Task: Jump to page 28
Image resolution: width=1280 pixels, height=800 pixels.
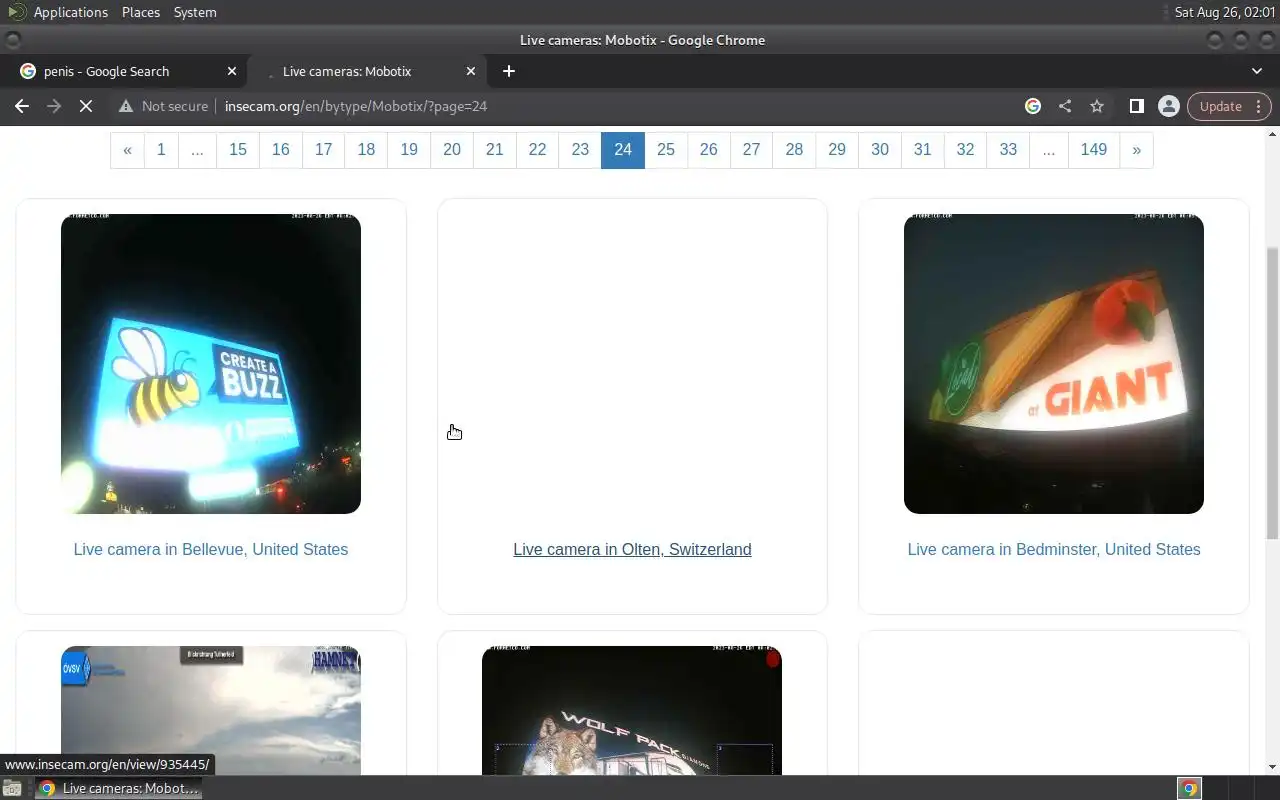Action: pos(794,150)
